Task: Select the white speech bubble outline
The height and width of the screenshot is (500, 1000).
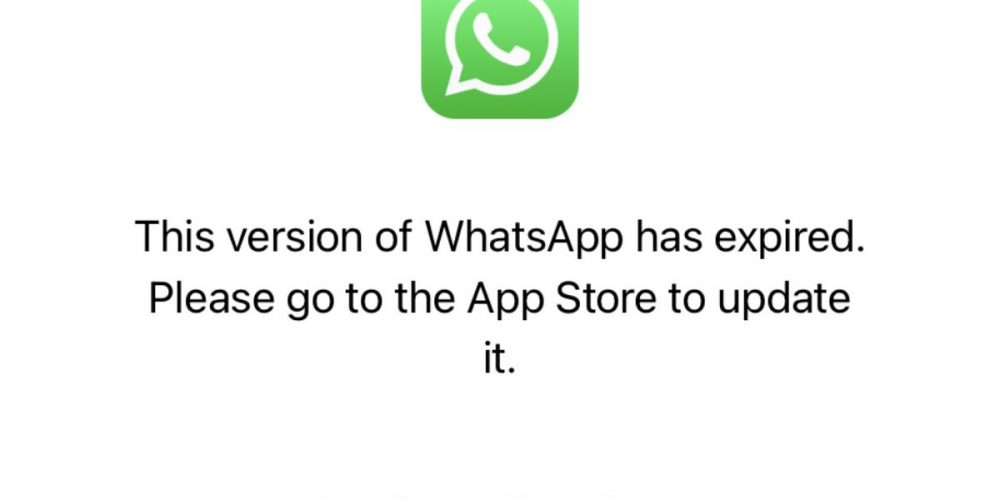Action: [501, 46]
